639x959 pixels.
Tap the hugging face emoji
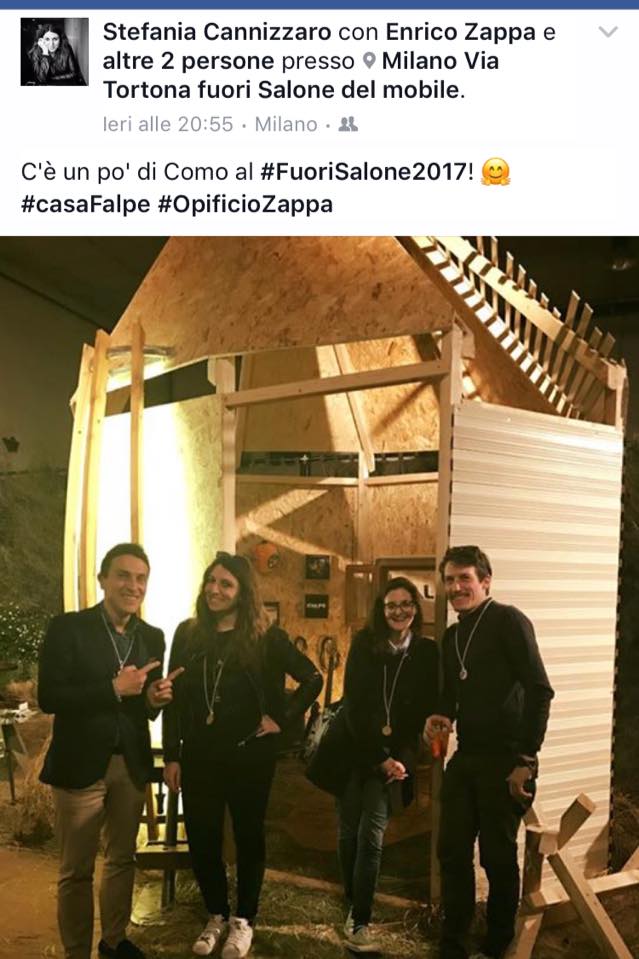(495, 172)
